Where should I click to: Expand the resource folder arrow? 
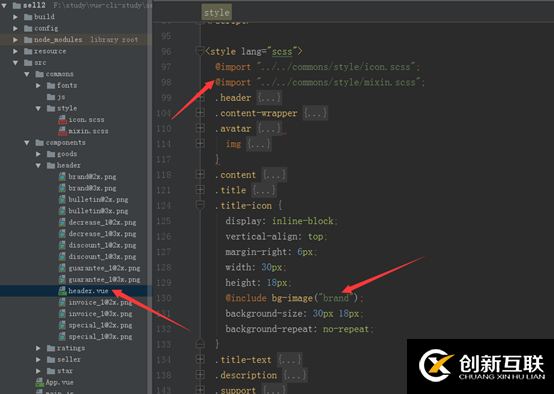click(x=15, y=51)
